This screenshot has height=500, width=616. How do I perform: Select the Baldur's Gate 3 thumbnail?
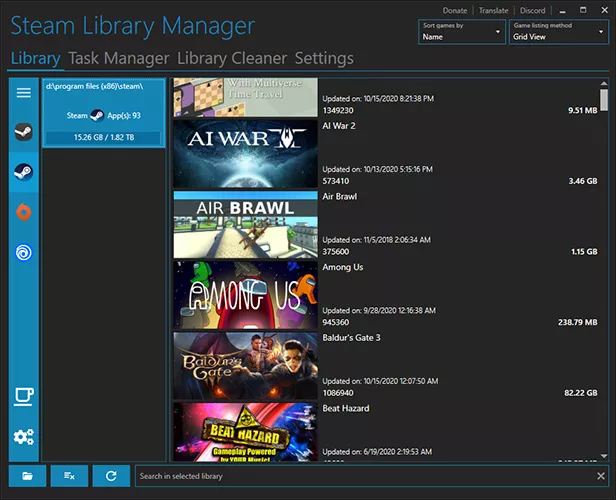pyautogui.click(x=246, y=366)
